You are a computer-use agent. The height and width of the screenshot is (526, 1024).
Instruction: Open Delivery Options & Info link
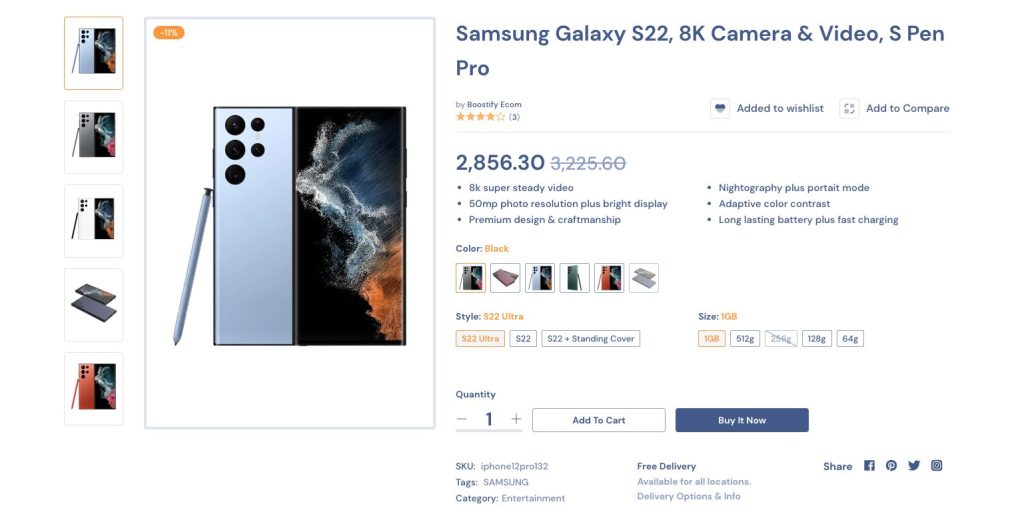(689, 496)
